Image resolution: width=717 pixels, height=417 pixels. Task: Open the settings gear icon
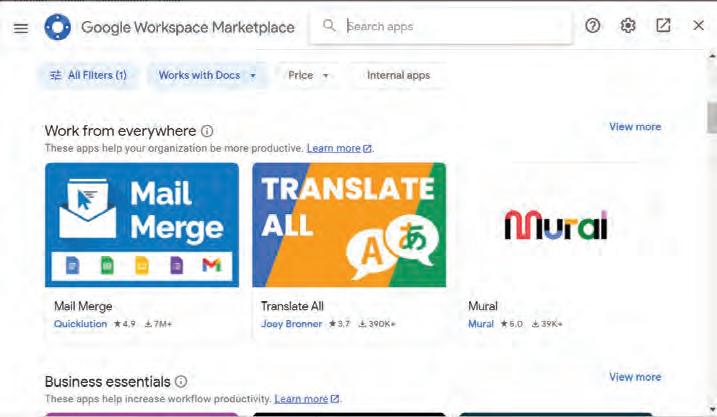point(628,26)
